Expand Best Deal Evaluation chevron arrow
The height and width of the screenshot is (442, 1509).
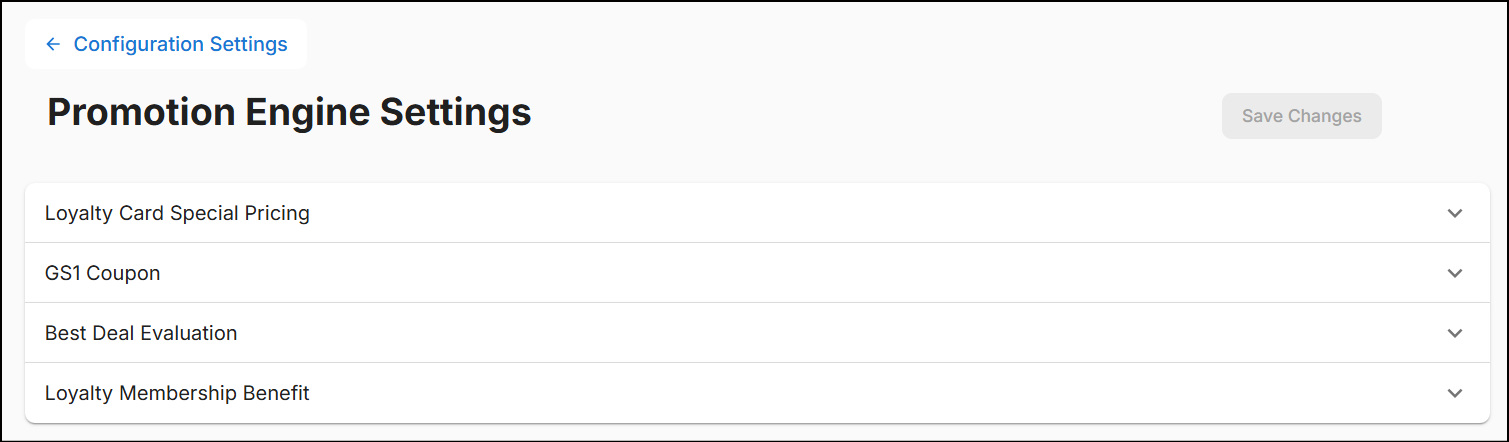click(1454, 333)
